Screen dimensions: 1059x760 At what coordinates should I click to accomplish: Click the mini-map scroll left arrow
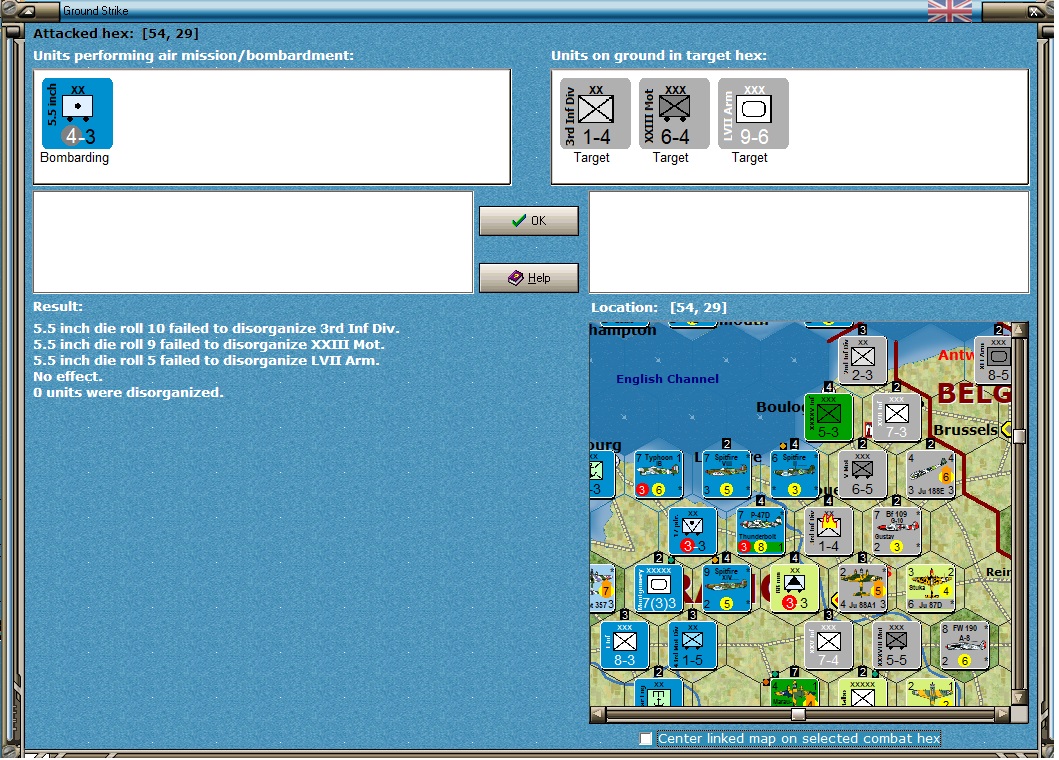[x=598, y=713]
